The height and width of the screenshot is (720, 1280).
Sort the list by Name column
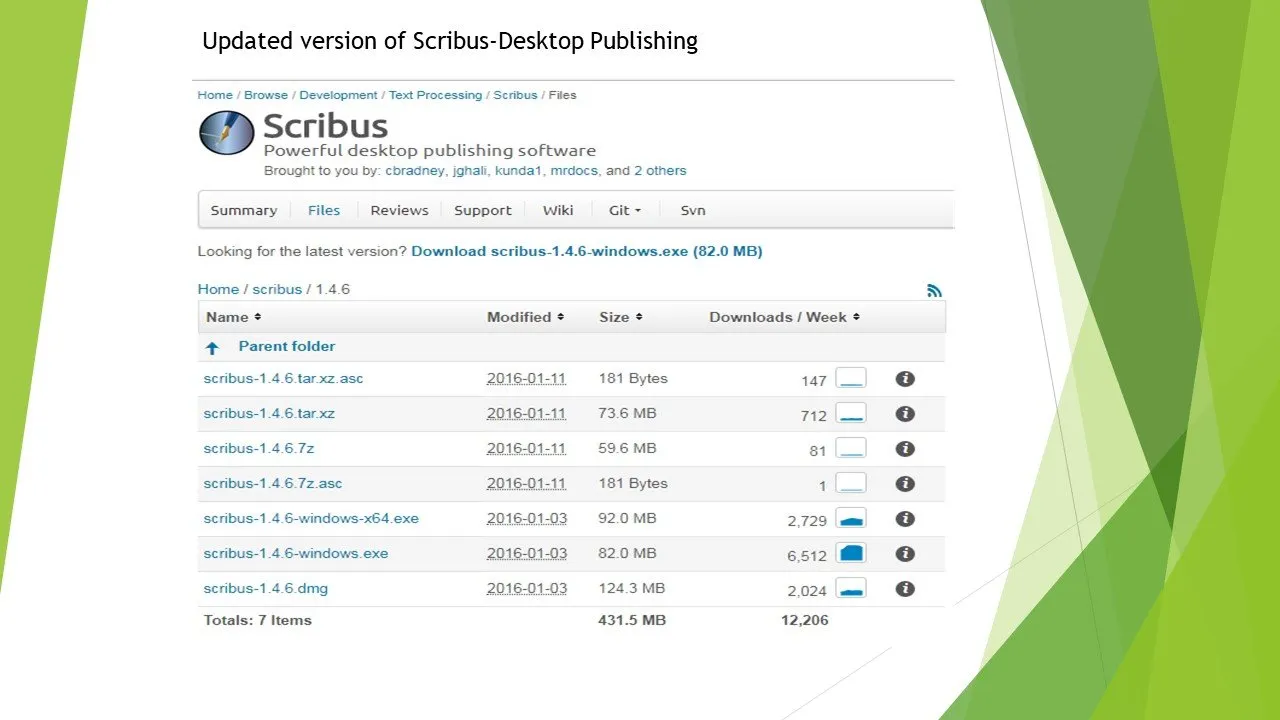click(x=233, y=317)
